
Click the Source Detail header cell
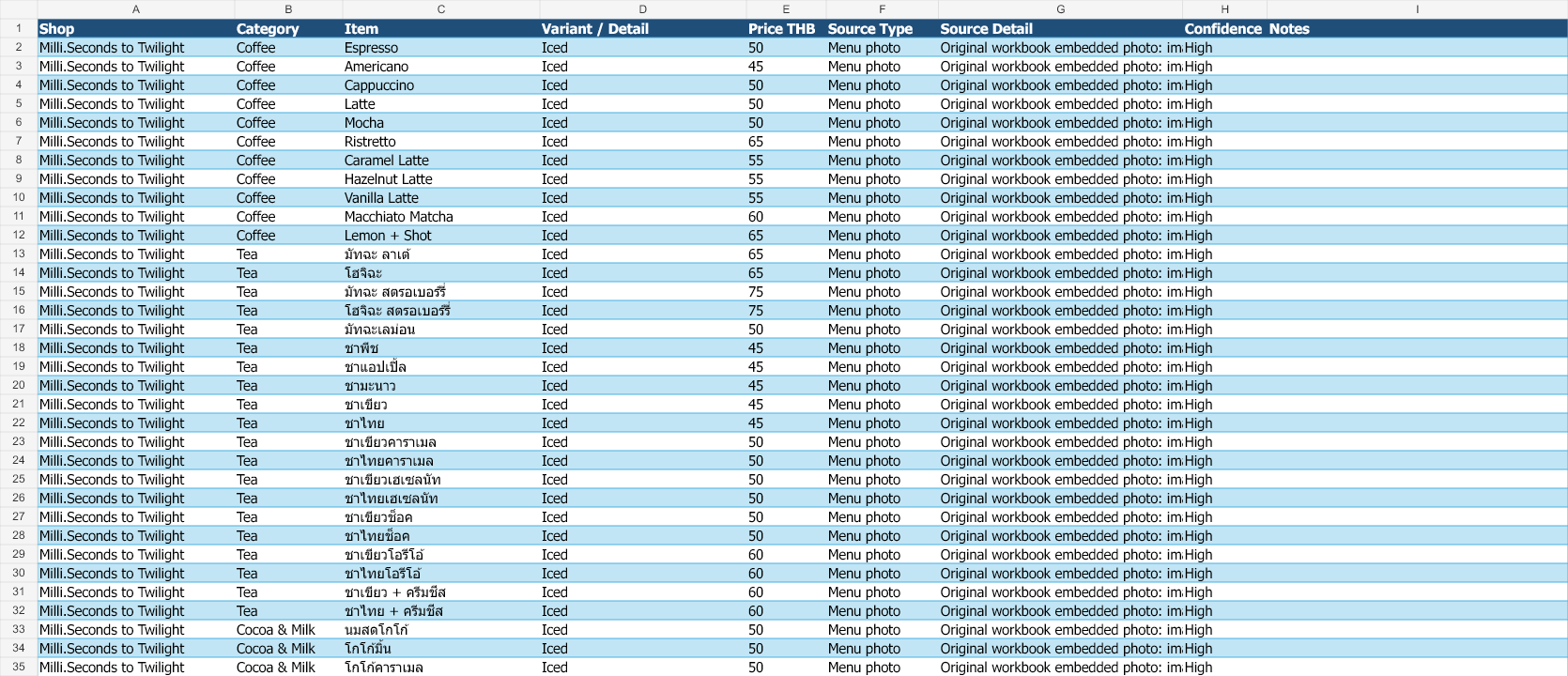tap(1061, 29)
